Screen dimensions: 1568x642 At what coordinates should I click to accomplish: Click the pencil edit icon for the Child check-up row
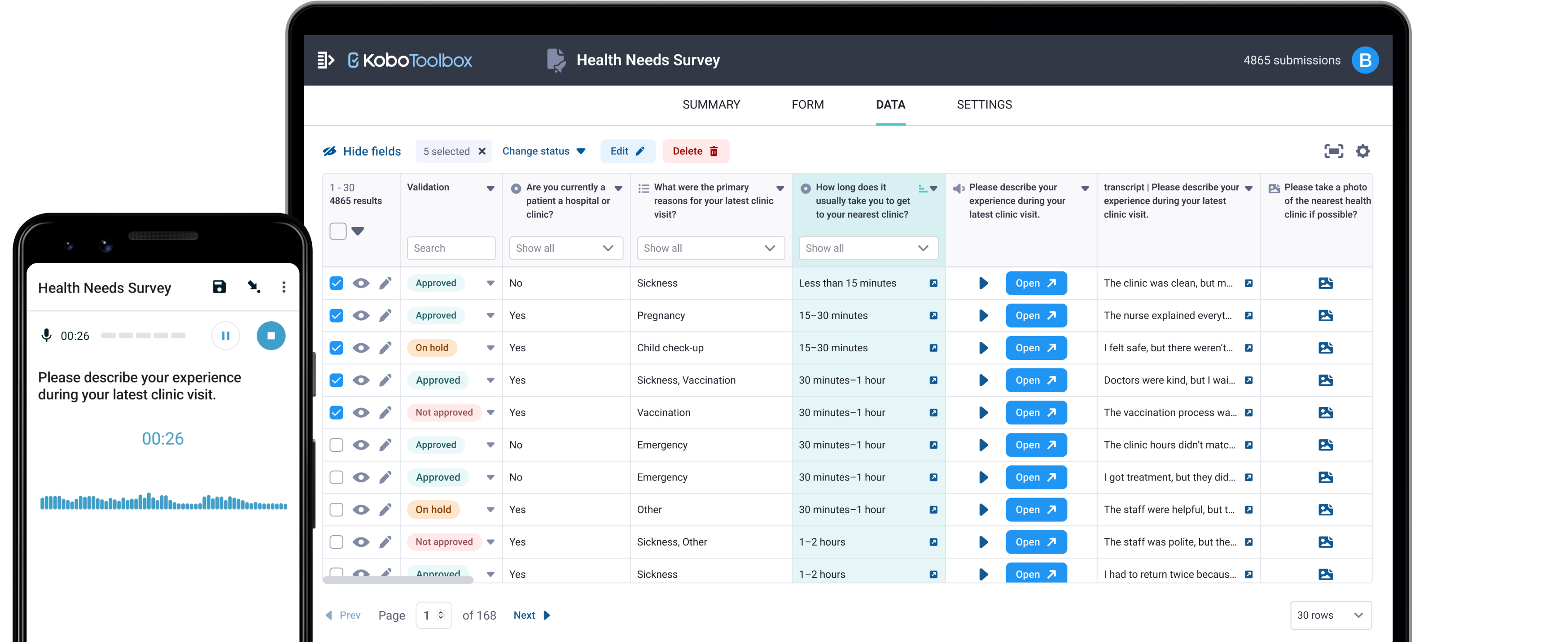385,348
